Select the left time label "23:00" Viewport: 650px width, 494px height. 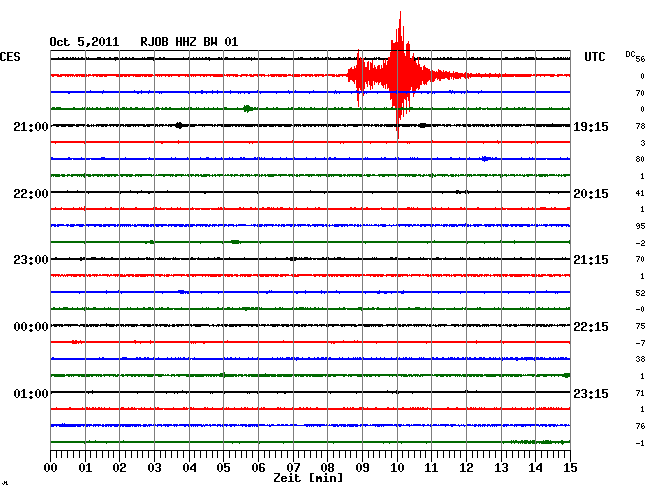click(x=31, y=260)
